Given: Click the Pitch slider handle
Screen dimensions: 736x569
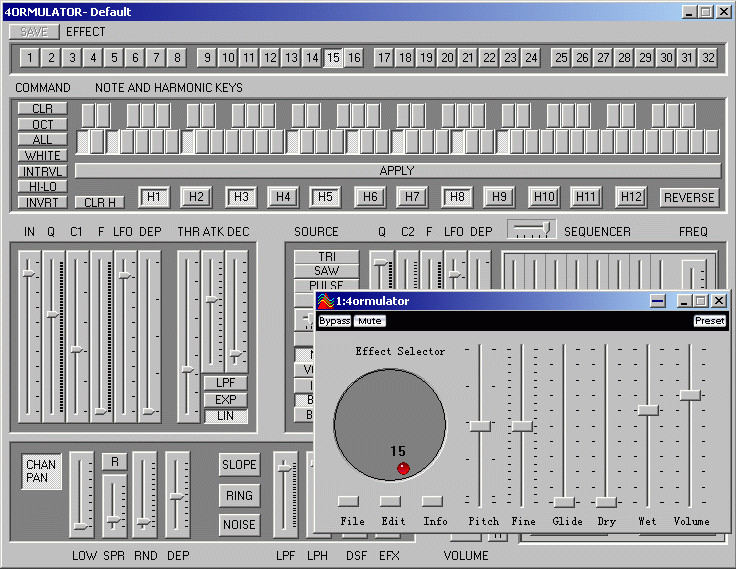Looking at the screenshot, I should (x=480, y=426).
